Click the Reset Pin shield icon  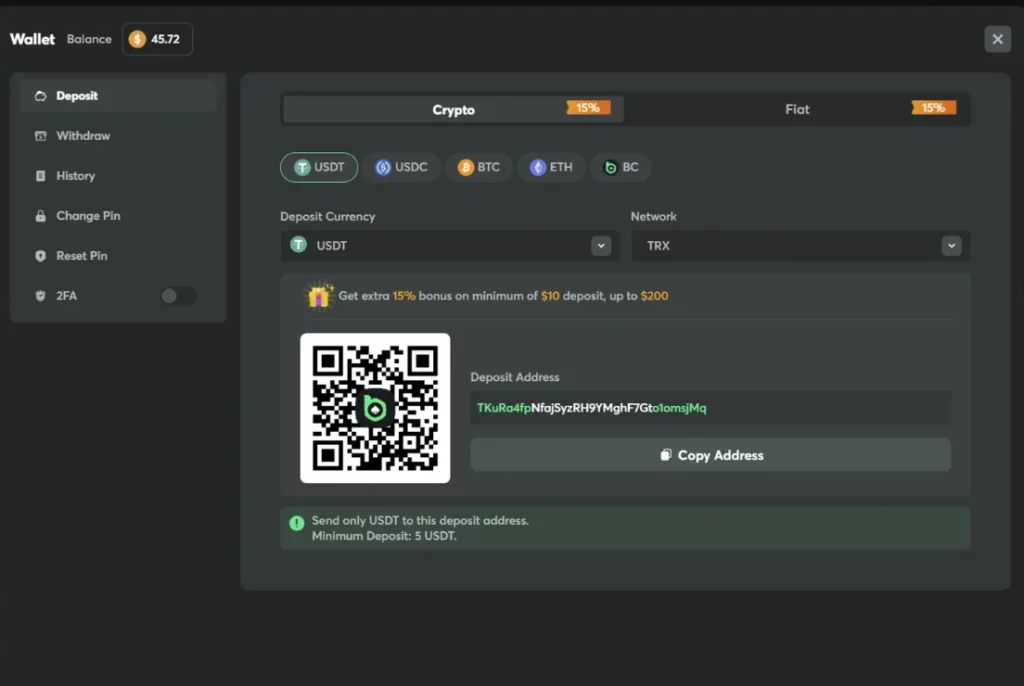point(40,256)
